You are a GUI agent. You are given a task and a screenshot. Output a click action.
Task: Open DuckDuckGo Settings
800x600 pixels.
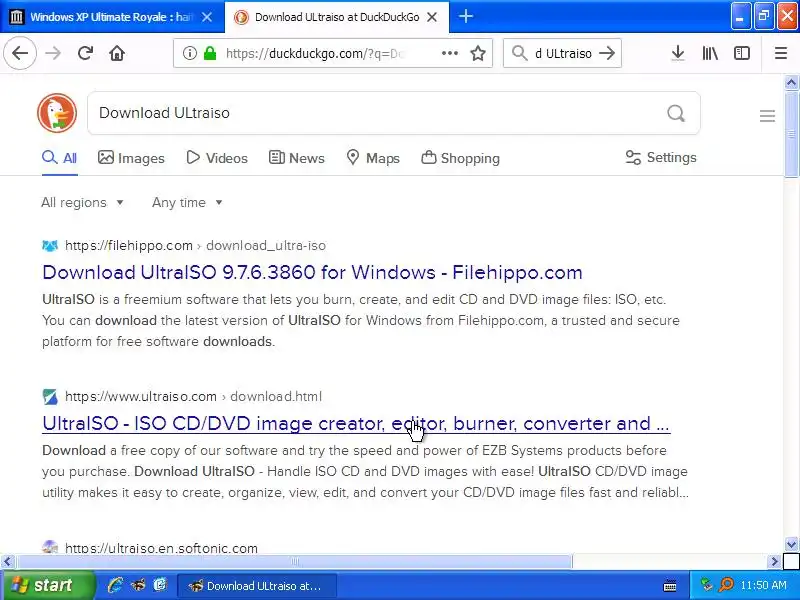point(661,157)
